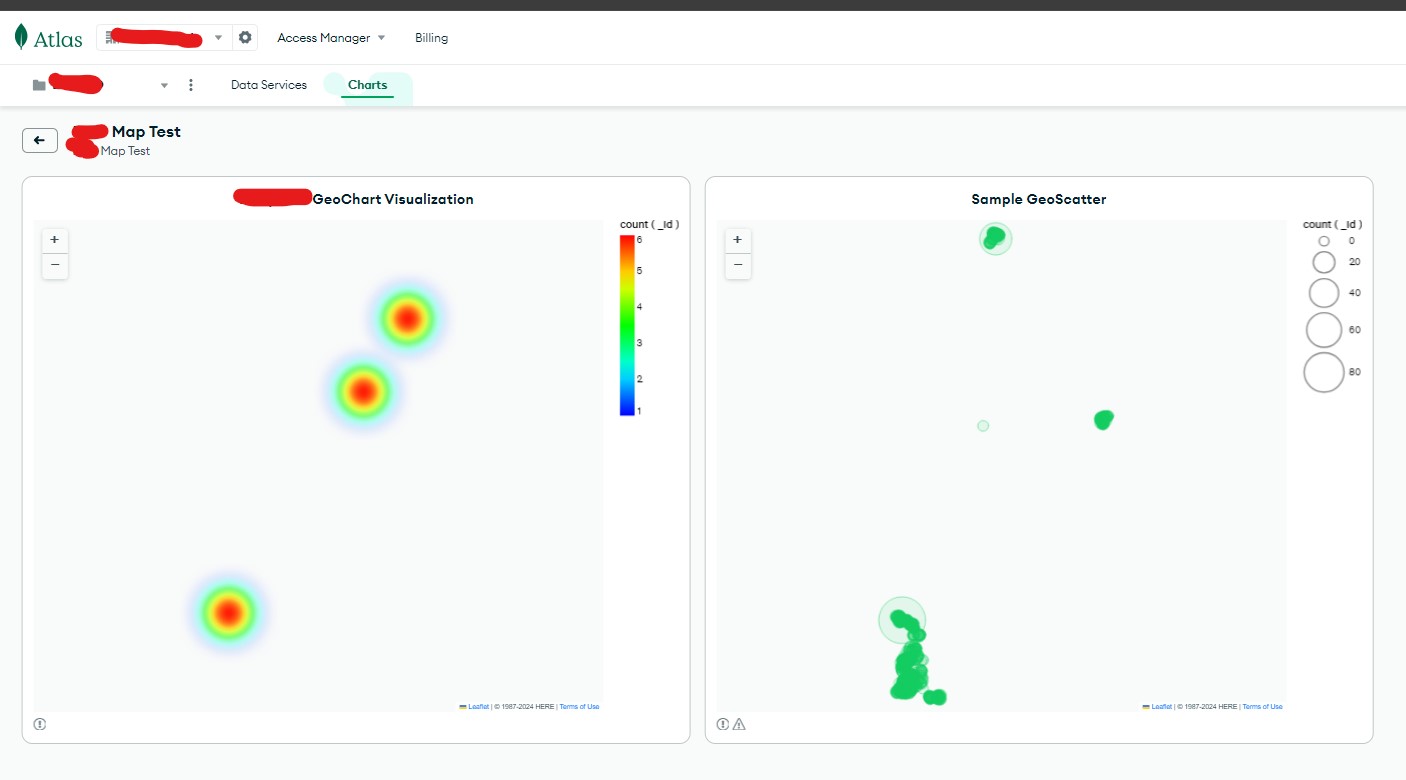The width and height of the screenshot is (1406, 780).
Task: Click warning triangle icon below Sample GeoScatter
Action: point(739,724)
